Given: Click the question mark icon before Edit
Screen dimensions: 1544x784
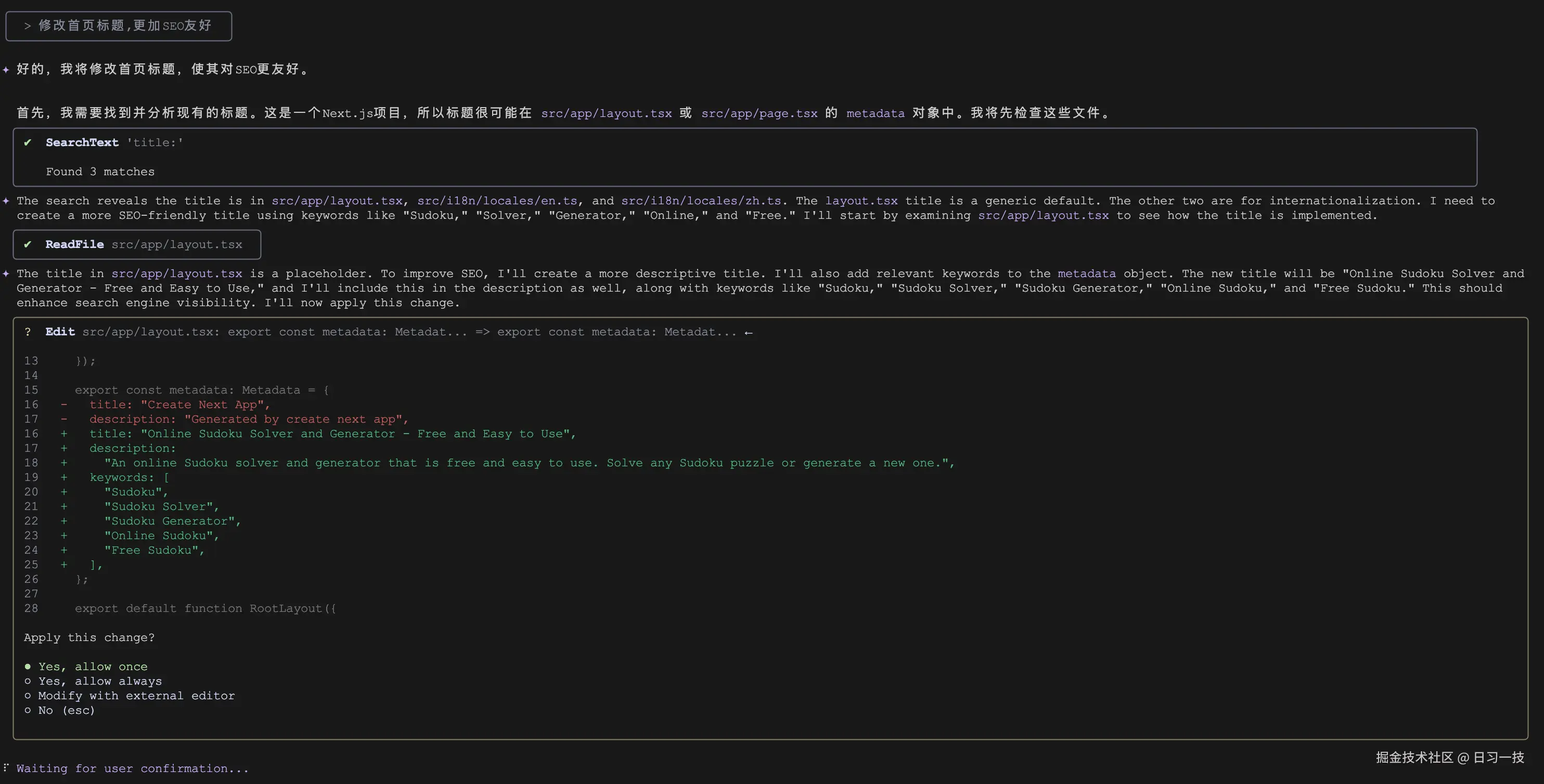Looking at the screenshot, I should (28, 332).
